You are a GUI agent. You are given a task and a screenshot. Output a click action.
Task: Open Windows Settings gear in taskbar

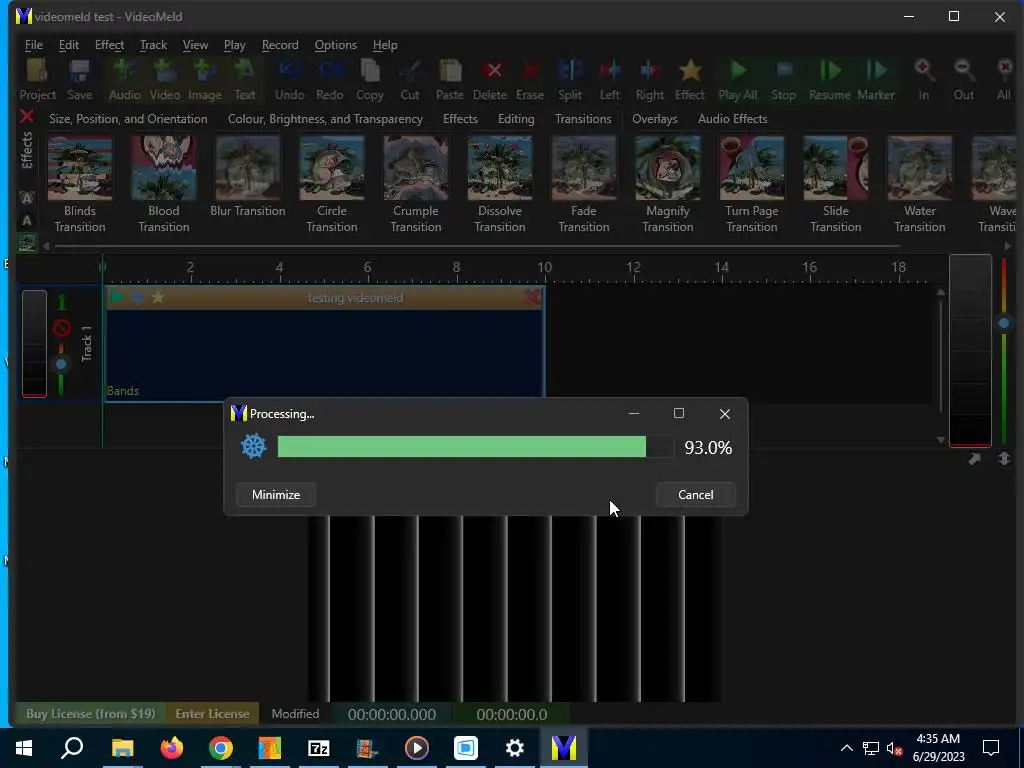[515, 748]
